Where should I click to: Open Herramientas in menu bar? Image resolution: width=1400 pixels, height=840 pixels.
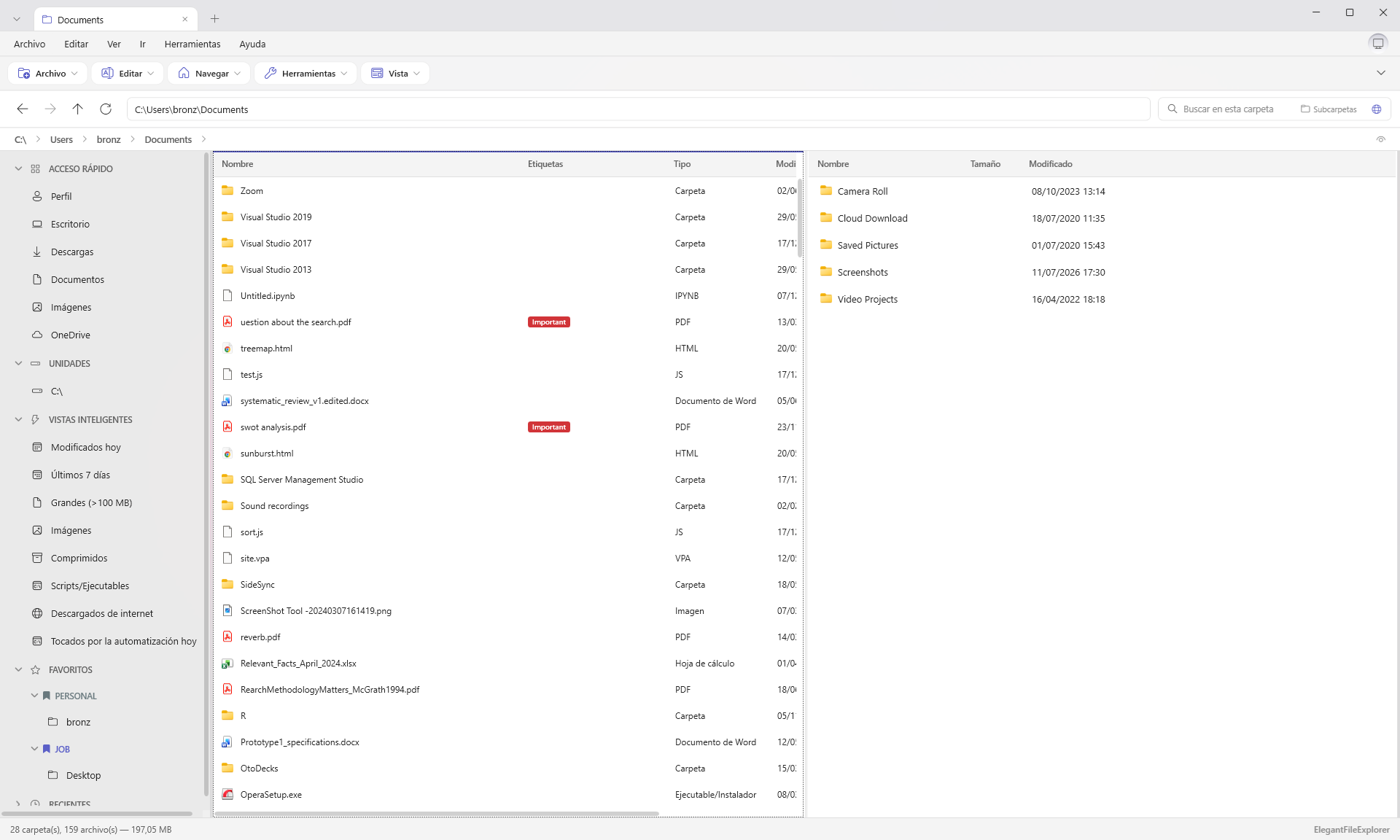(x=192, y=44)
